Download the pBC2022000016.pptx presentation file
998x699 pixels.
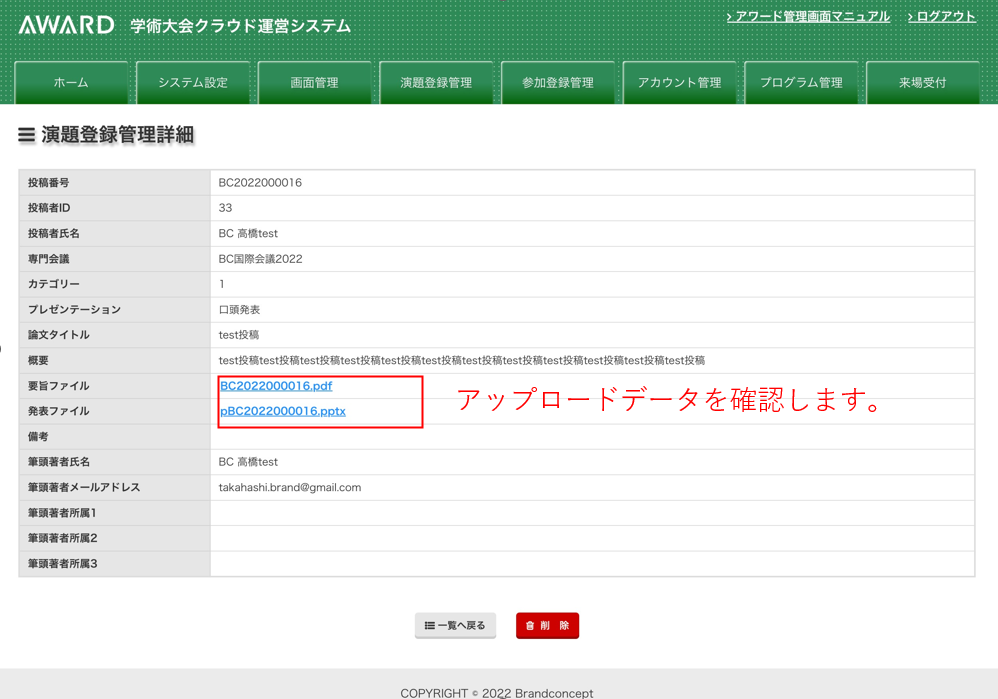(x=283, y=411)
